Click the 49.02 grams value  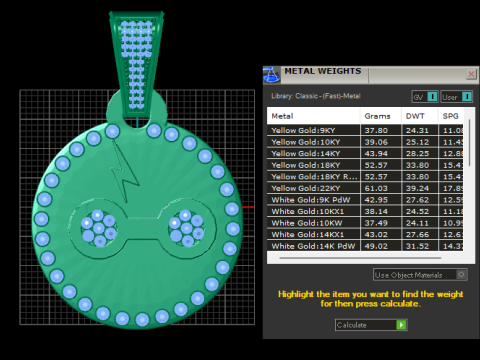point(376,246)
